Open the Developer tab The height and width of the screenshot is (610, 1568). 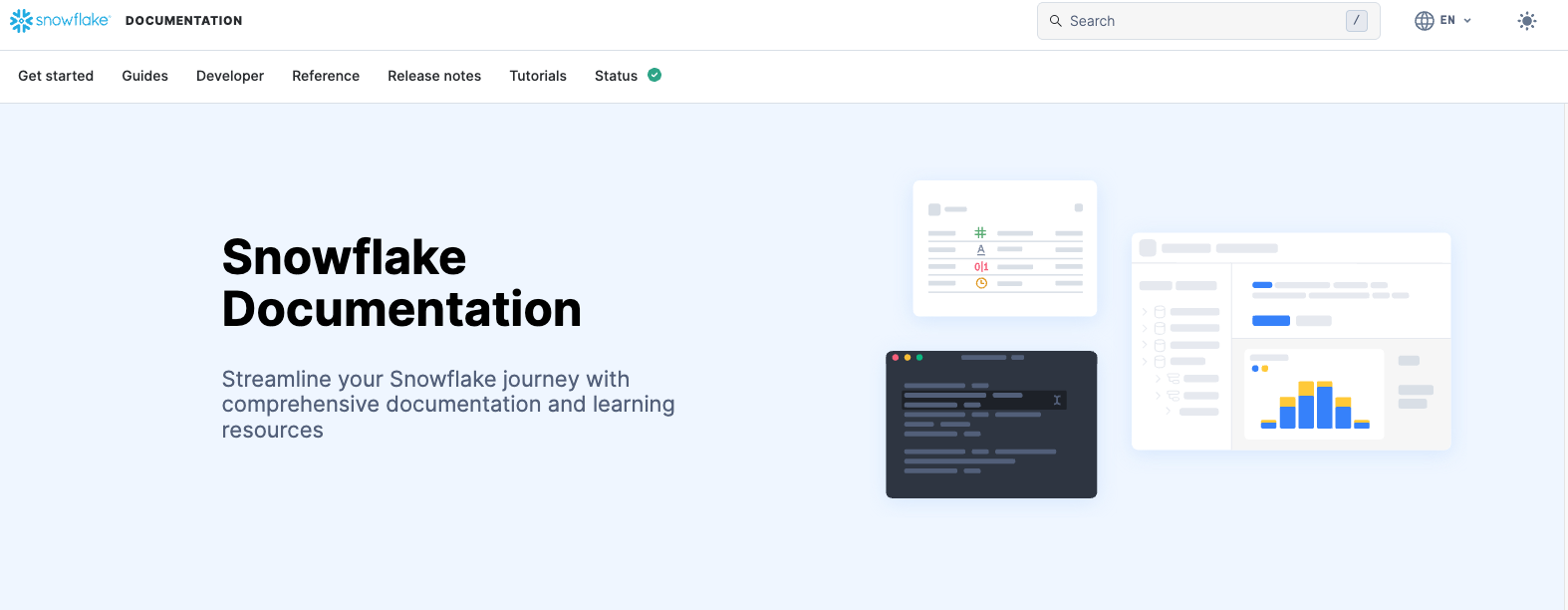pos(230,76)
